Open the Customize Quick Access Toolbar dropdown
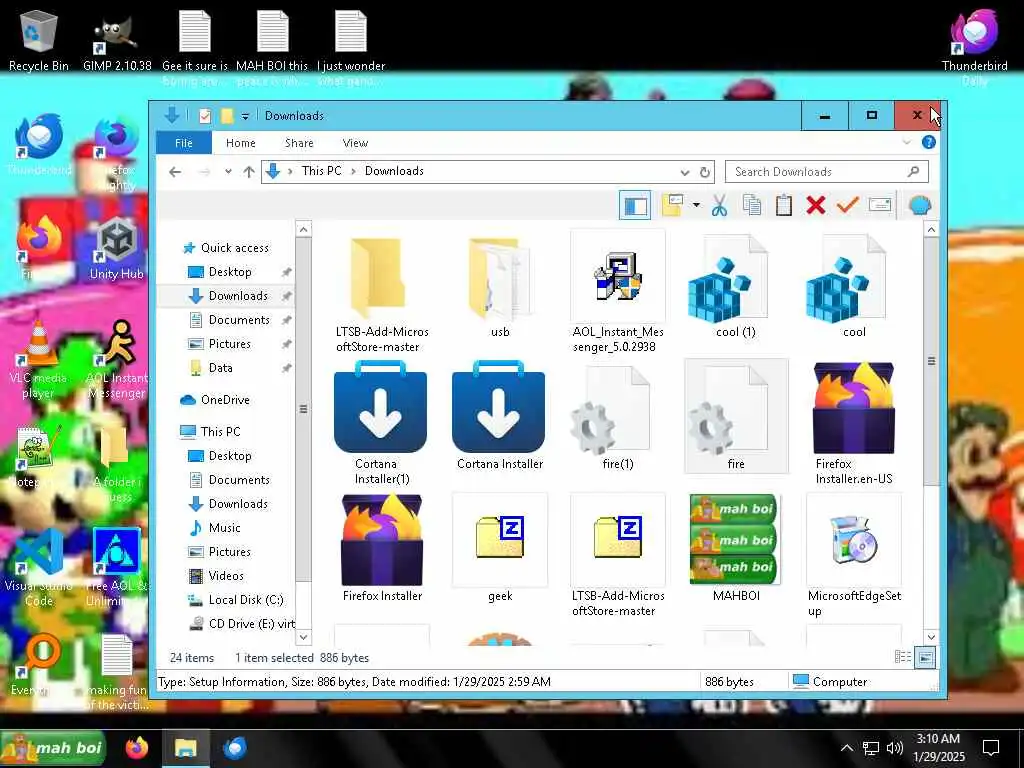The width and height of the screenshot is (1024, 768). point(245,117)
